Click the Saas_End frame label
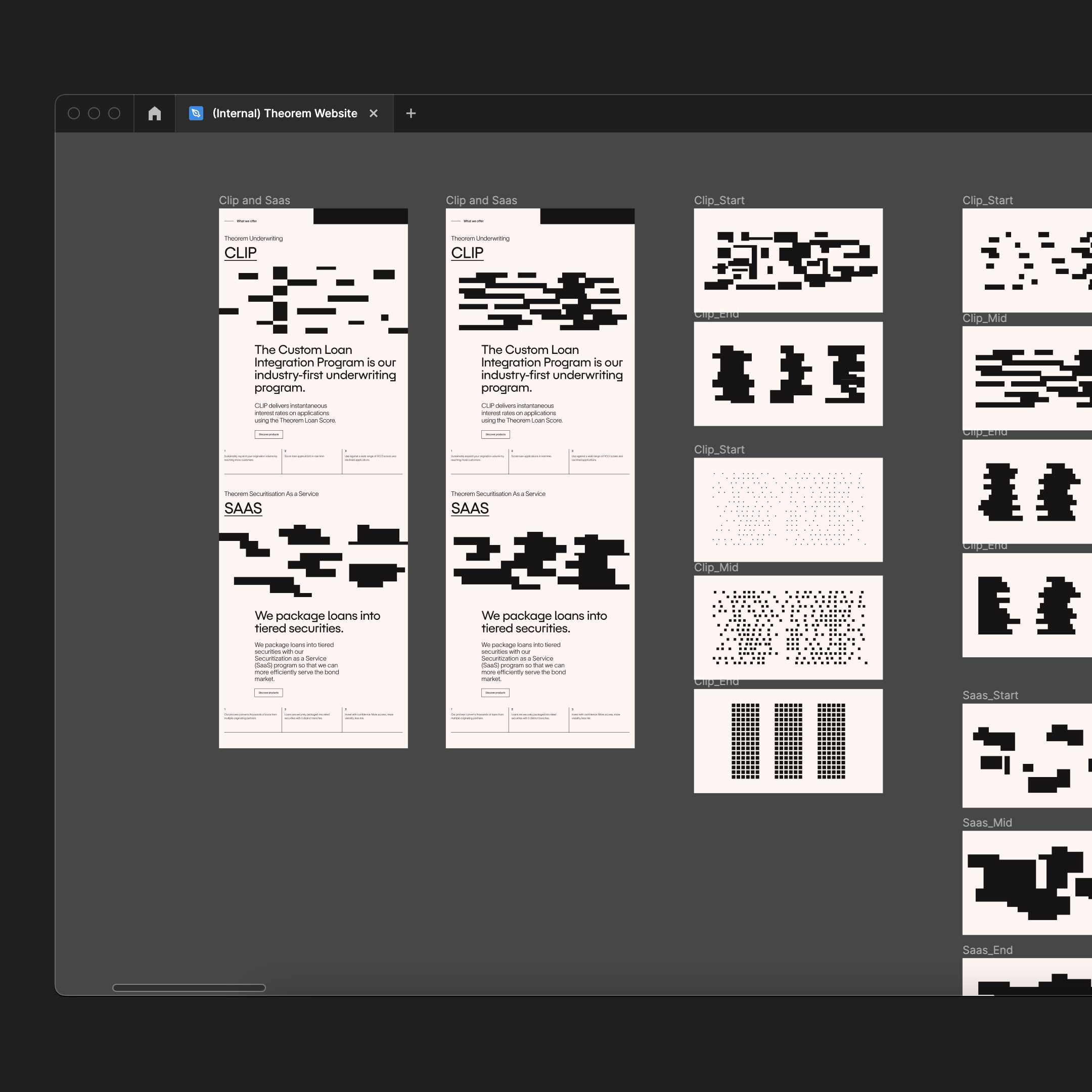1092x1092 pixels. (x=987, y=949)
